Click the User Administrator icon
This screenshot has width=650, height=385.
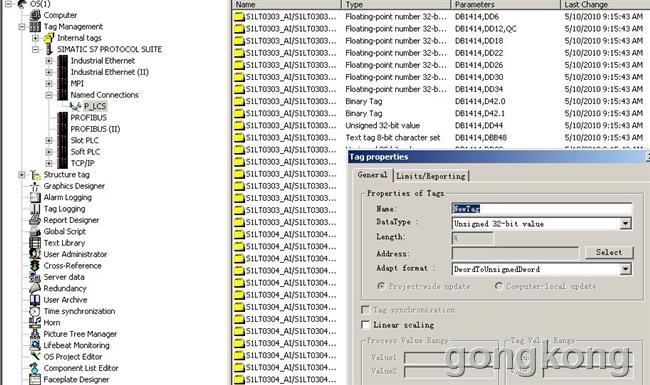click(35, 254)
